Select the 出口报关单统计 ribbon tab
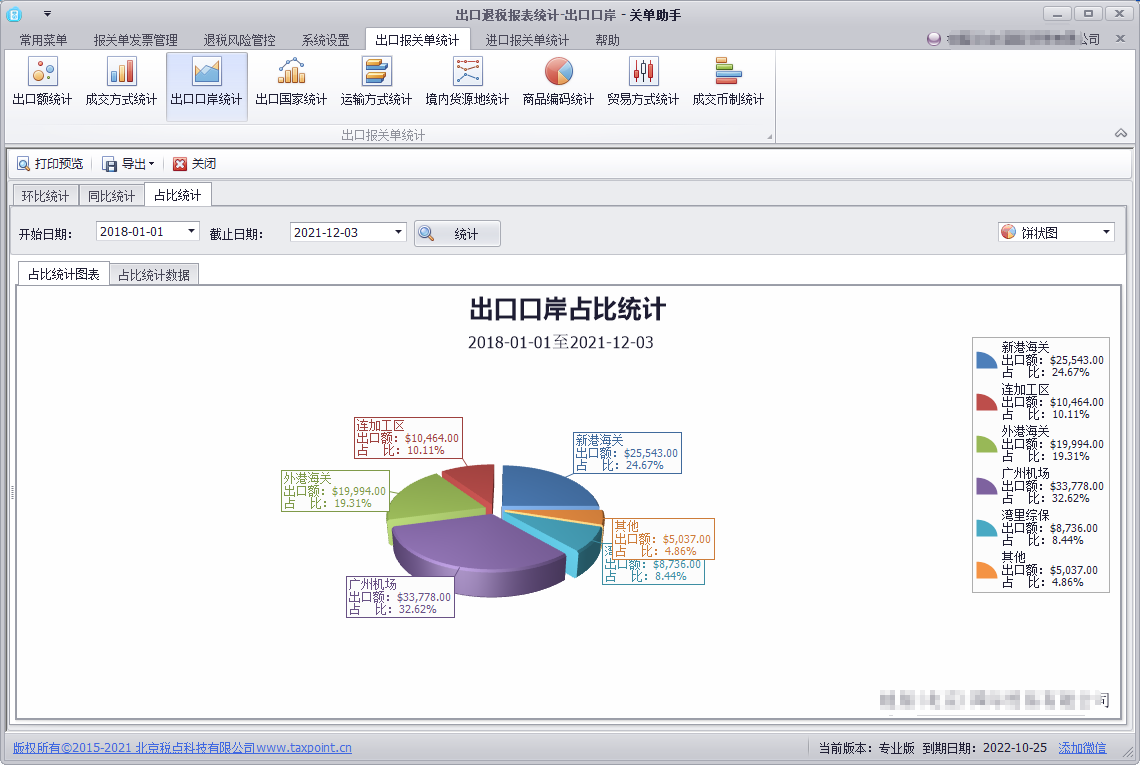This screenshot has height=765, width=1140. click(x=417, y=40)
